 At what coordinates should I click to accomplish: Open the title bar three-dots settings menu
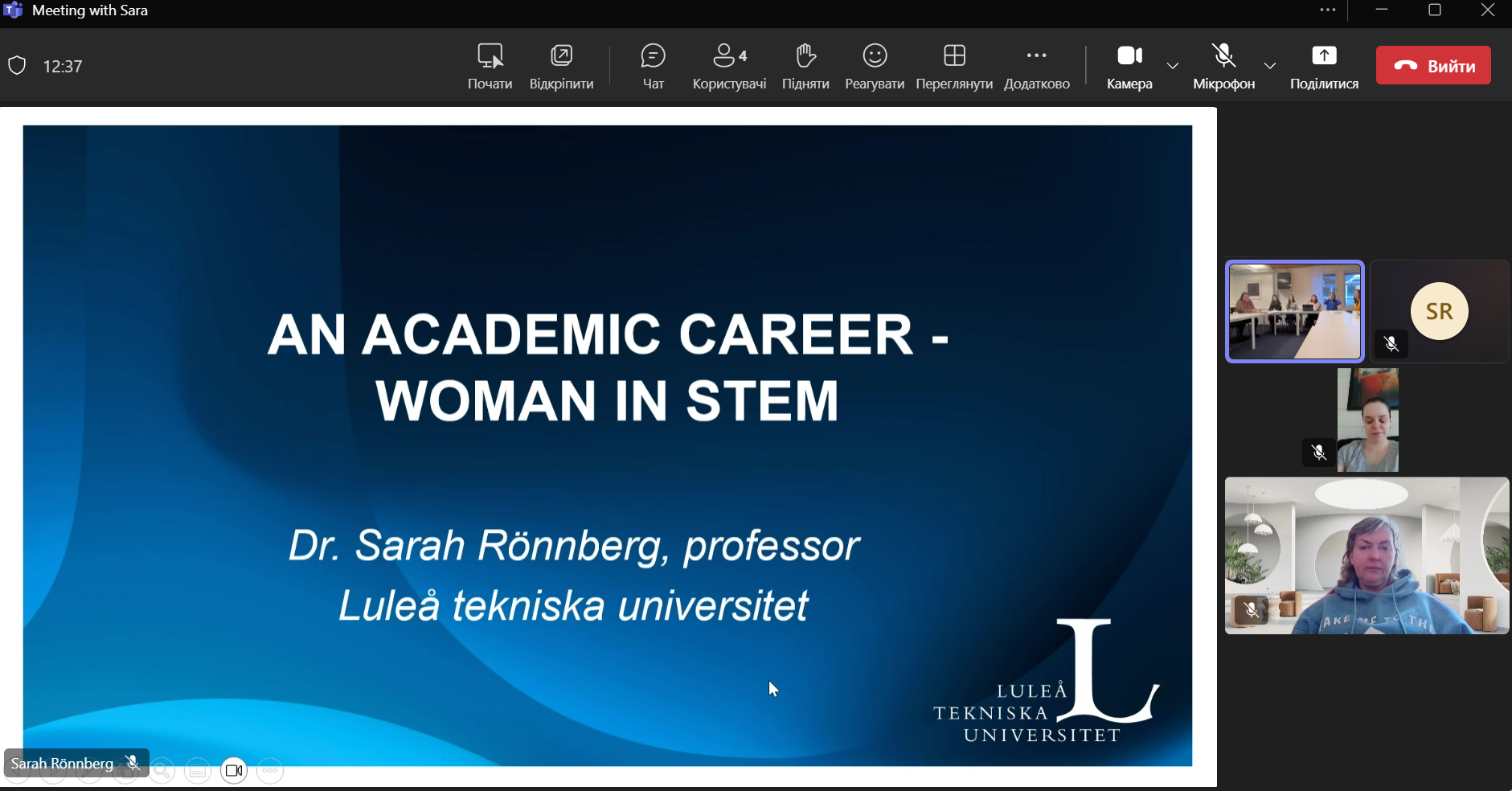click(x=1328, y=10)
